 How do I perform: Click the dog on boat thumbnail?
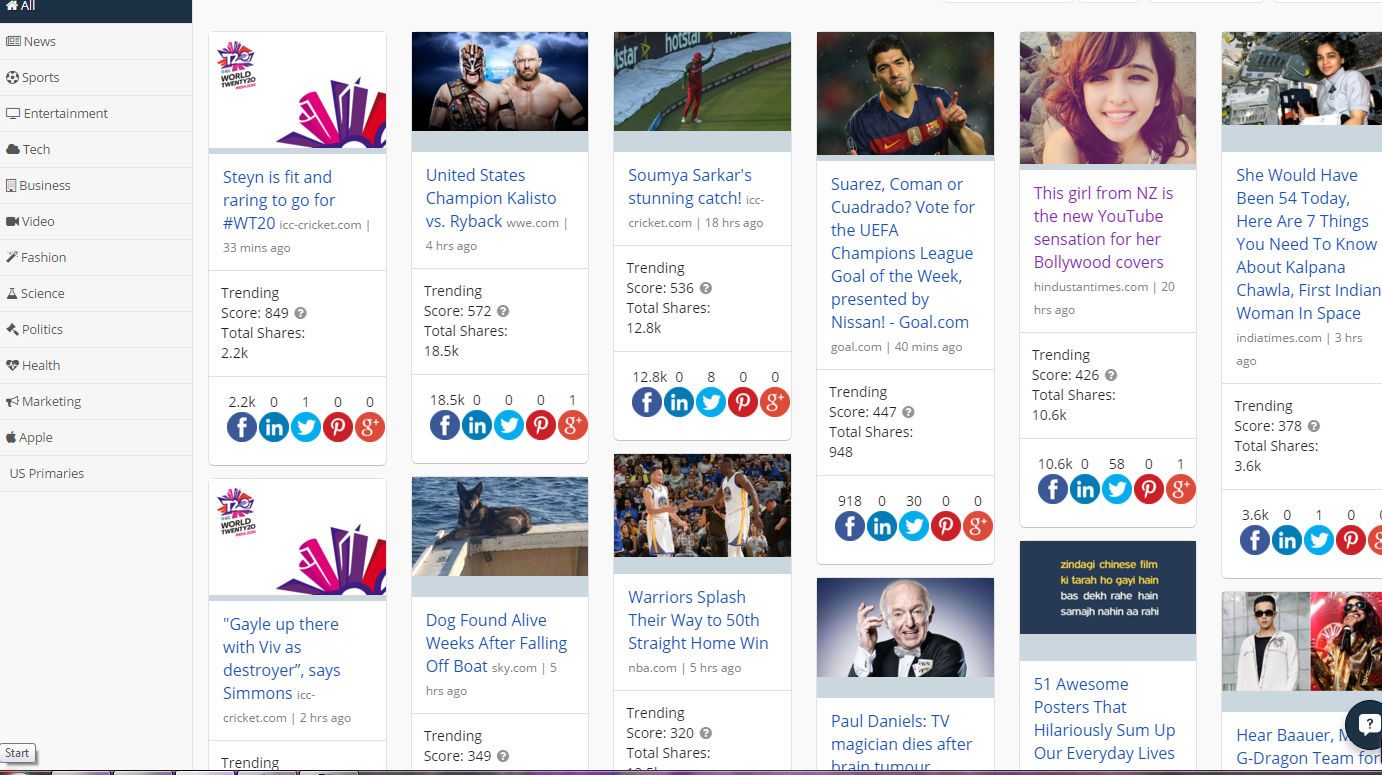(x=500, y=526)
